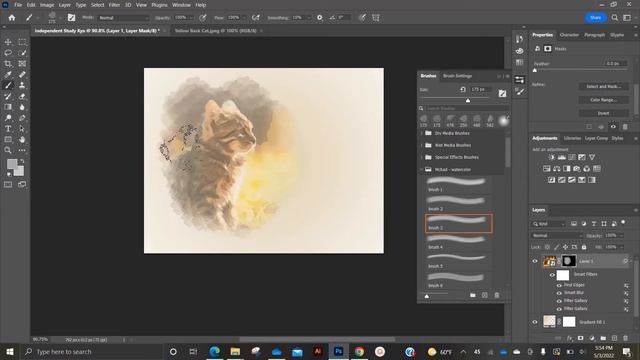Open the layer blend mode Normal dropdown

[x=557, y=236]
